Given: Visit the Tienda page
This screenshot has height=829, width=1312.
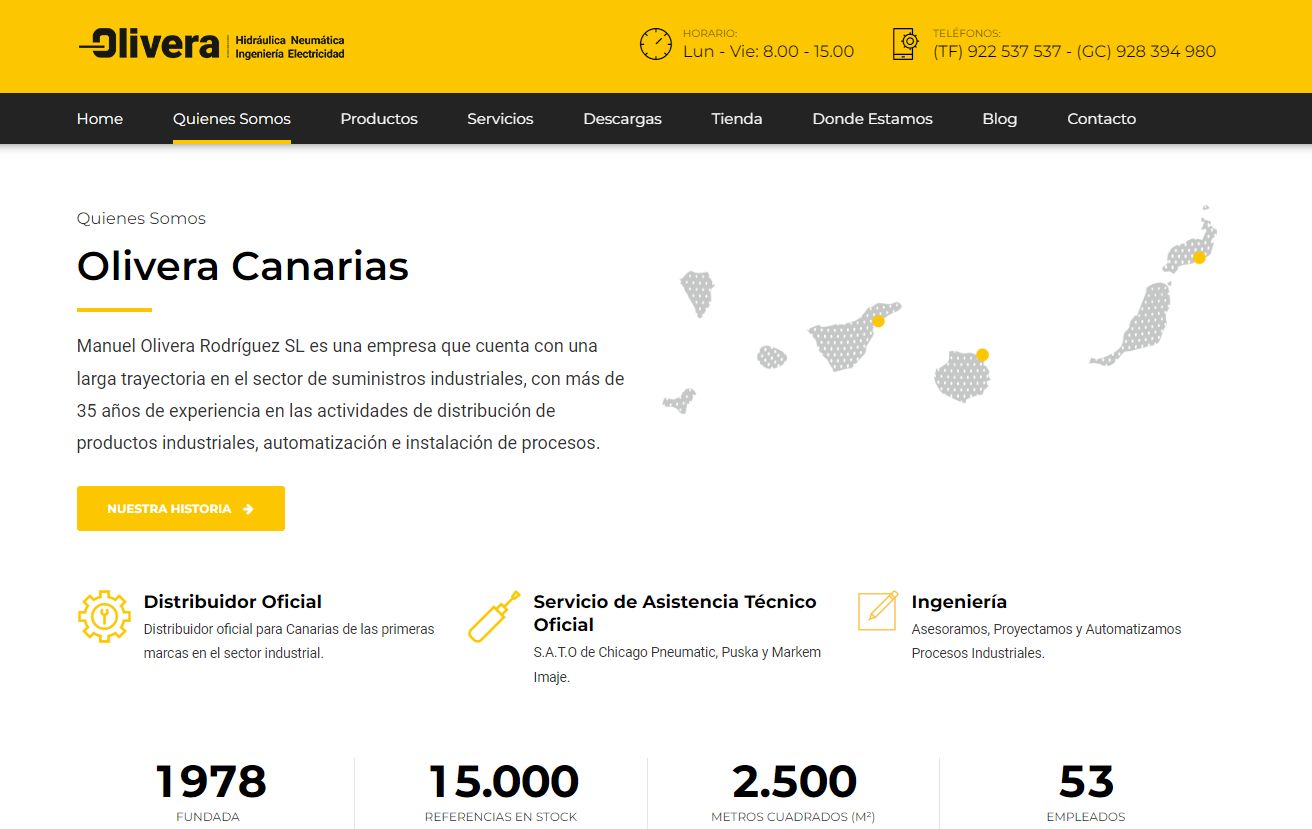Looking at the screenshot, I should [737, 119].
